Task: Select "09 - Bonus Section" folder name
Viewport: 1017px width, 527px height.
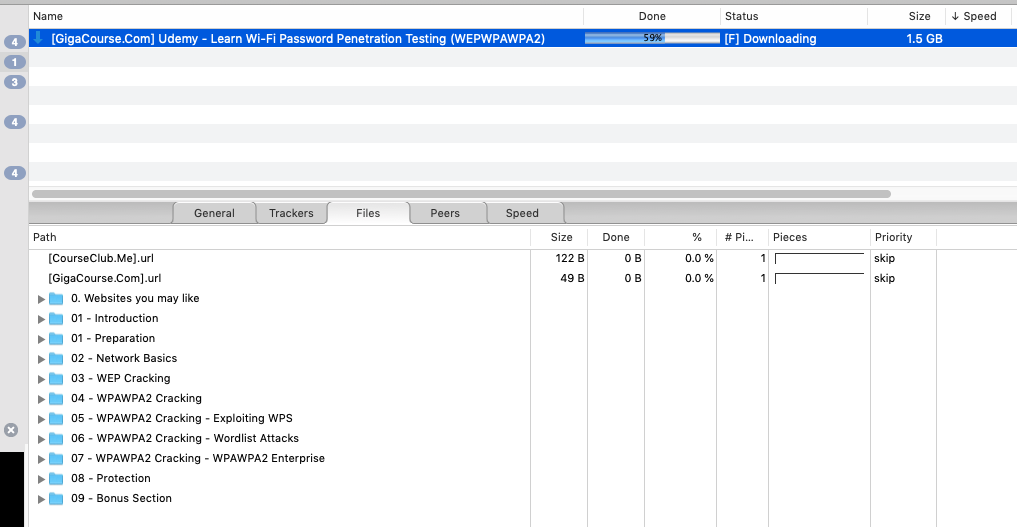Action: (x=121, y=498)
